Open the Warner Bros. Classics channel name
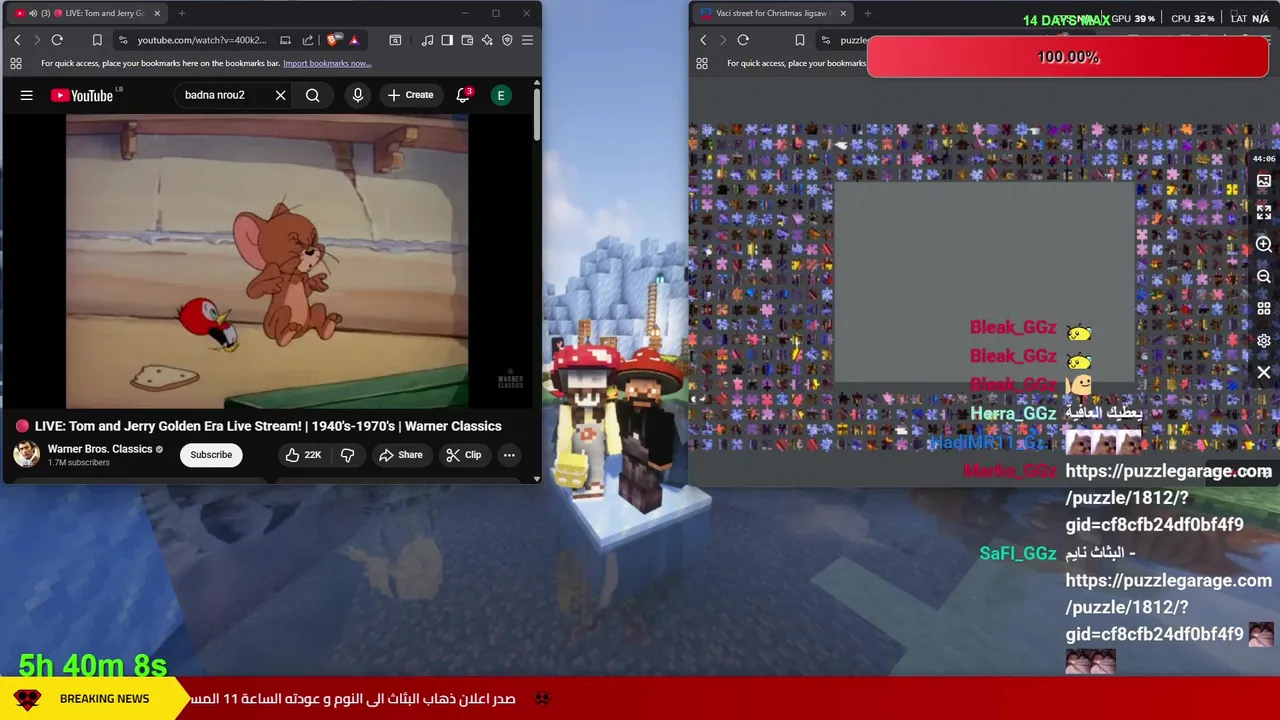Image resolution: width=1280 pixels, height=720 pixels. click(100, 449)
